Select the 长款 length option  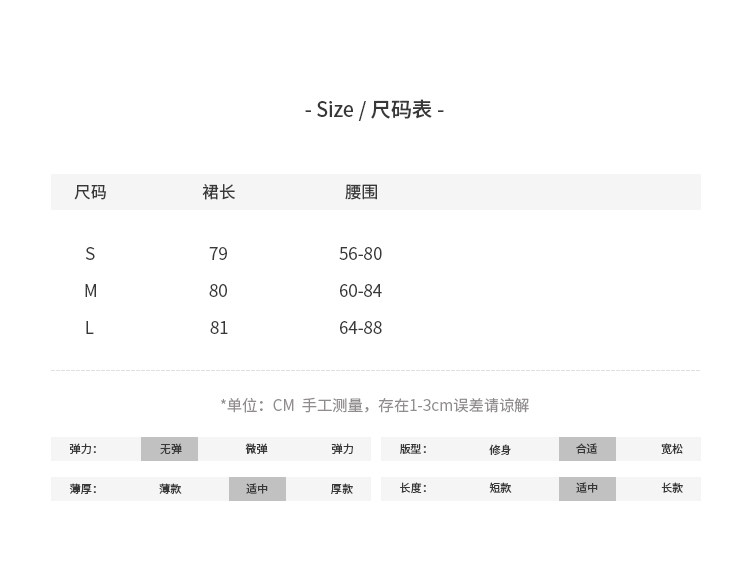pyautogui.click(x=672, y=489)
